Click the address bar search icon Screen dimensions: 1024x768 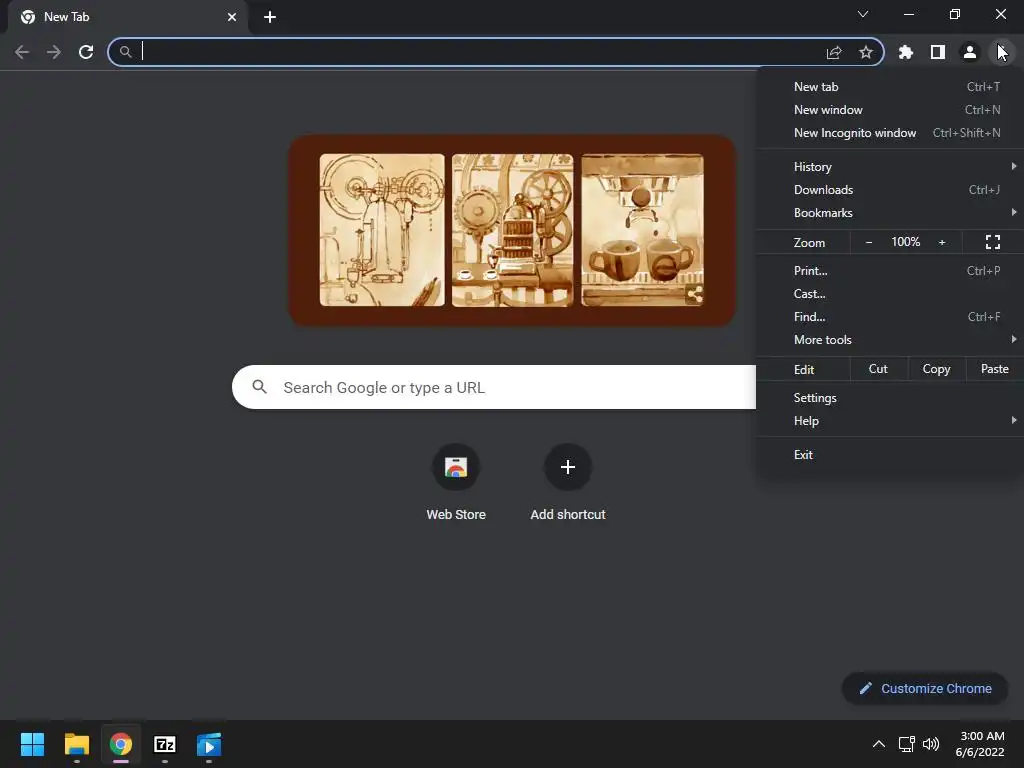pyautogui.click(x=125, y=52)
